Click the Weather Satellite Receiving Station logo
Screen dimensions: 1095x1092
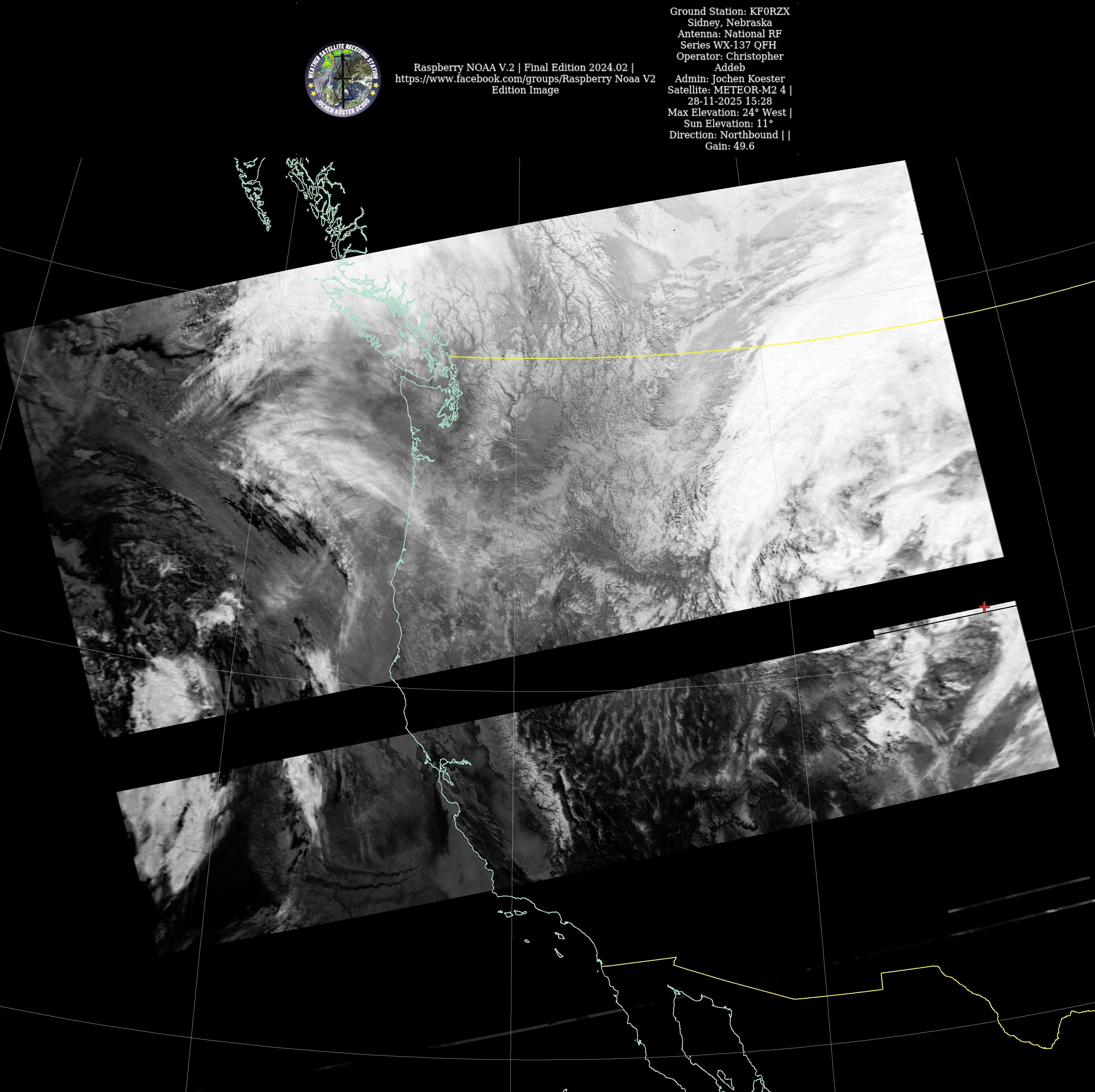click(343, 79)
